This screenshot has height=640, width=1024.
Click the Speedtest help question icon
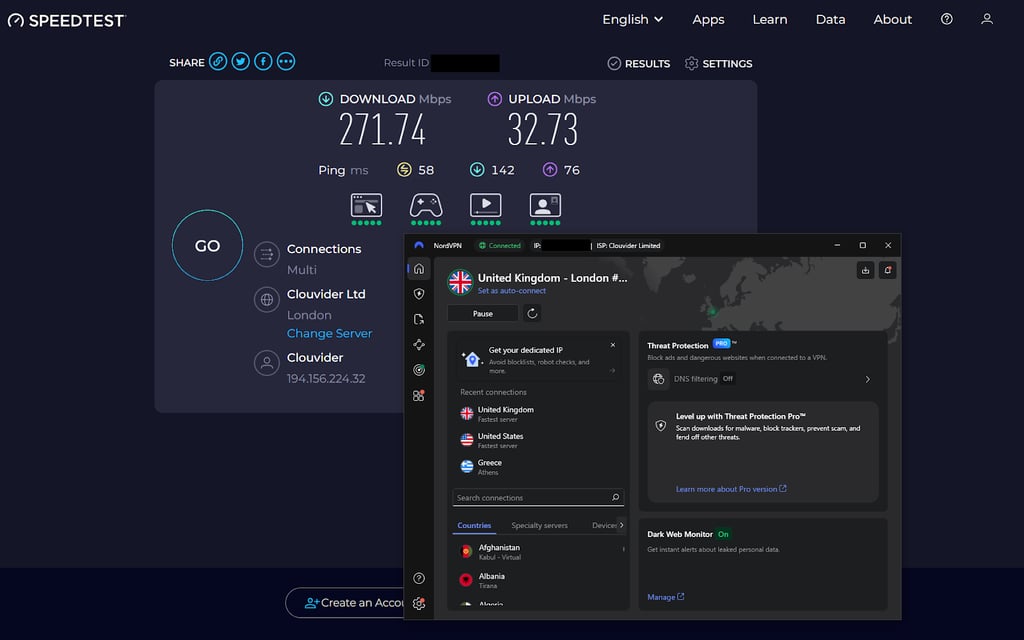click(x=946, y=19)
